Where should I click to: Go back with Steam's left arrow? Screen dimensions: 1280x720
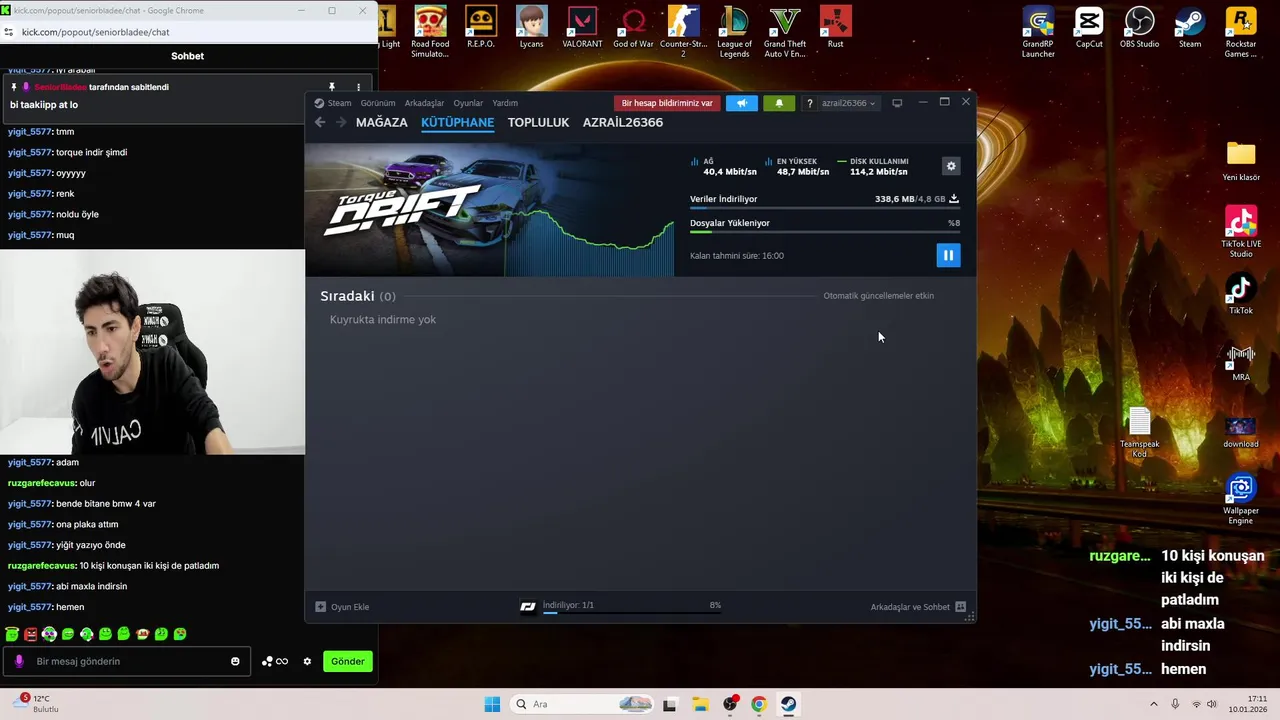pyautogui.click(x=320, y=122)
